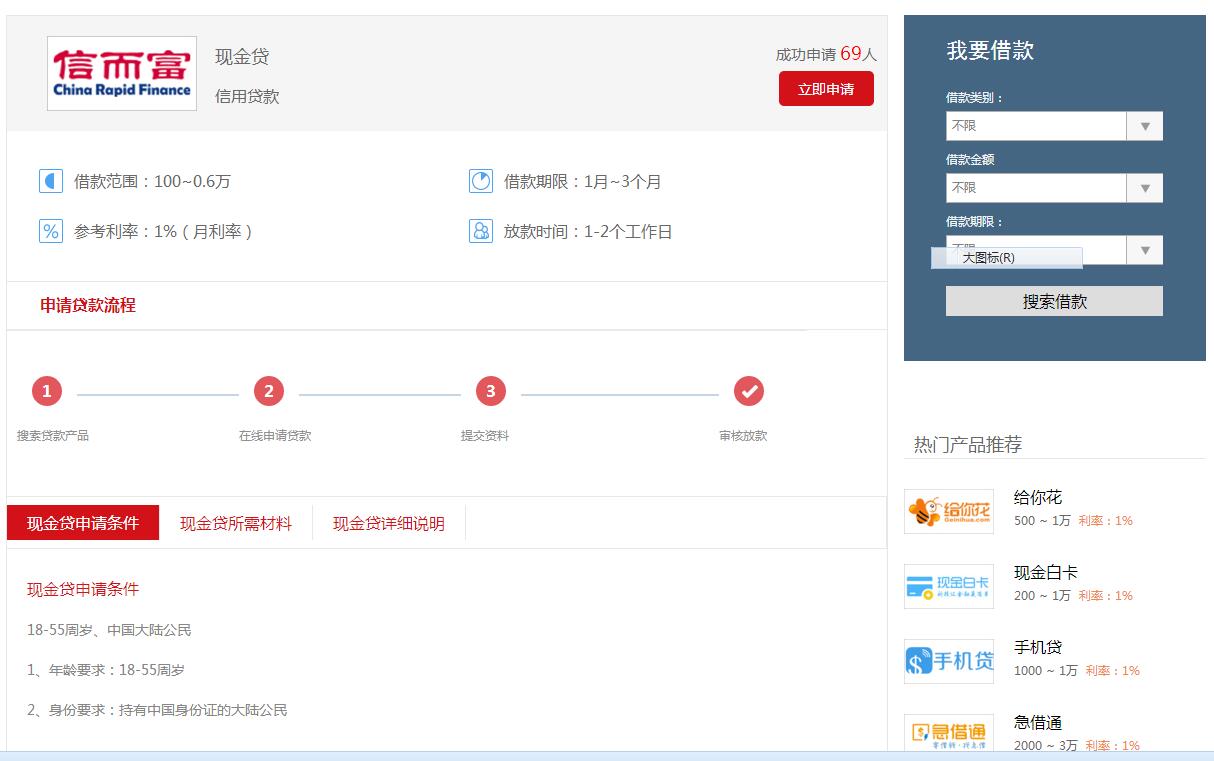Click the 审核放款 step label
Viewport: 1214px width, 761px height.
[743, 435]
